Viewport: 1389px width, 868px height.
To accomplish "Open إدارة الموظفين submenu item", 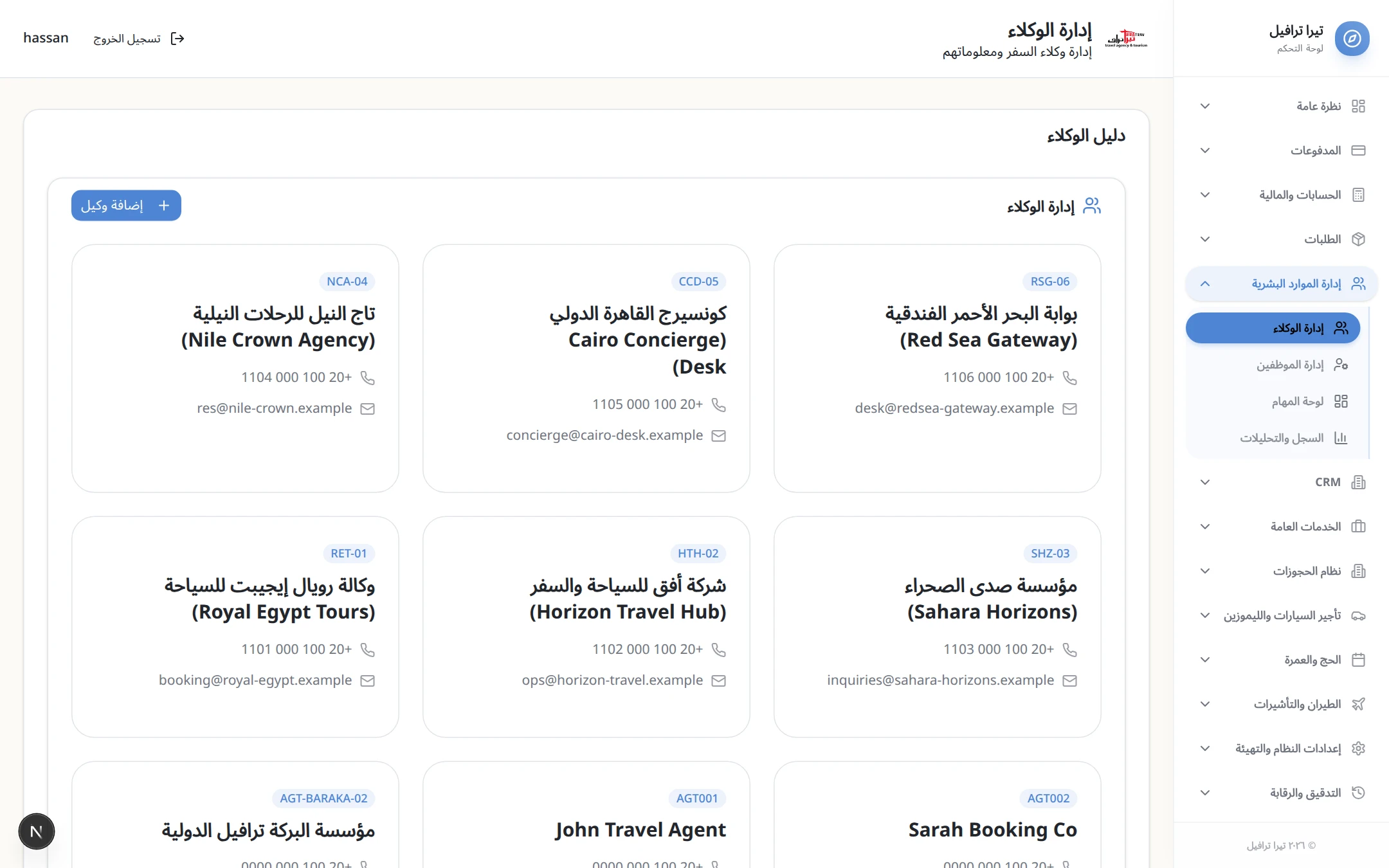I will [x=1273, y=365].
